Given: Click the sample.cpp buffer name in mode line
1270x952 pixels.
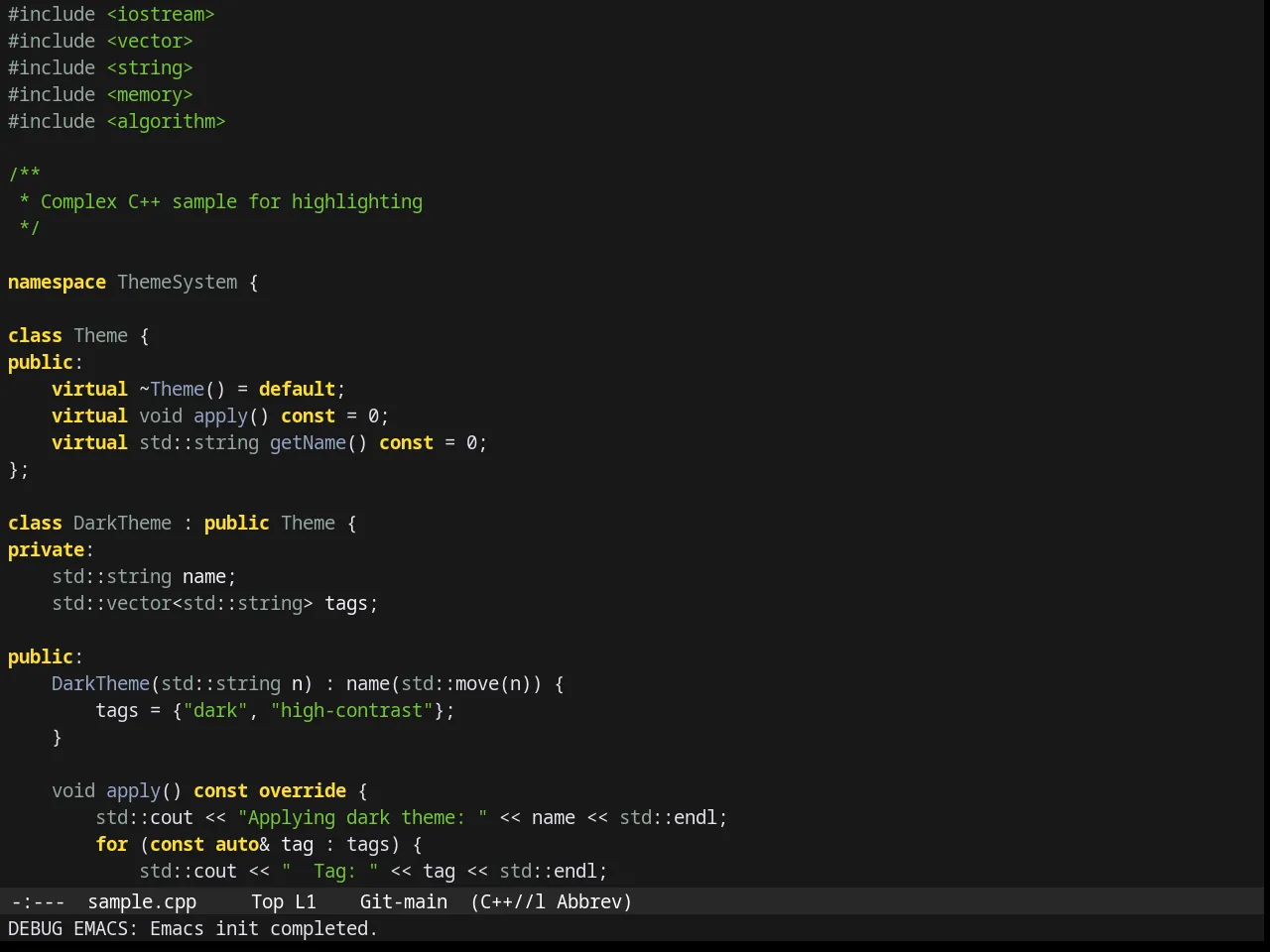Looking at the screenshot, I should (142, 901).
